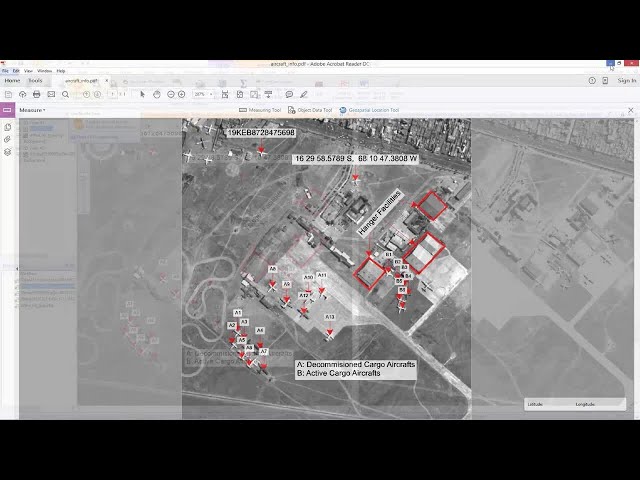
Task: Click the Hanger Facilities label
Action: tap(380, 213)
